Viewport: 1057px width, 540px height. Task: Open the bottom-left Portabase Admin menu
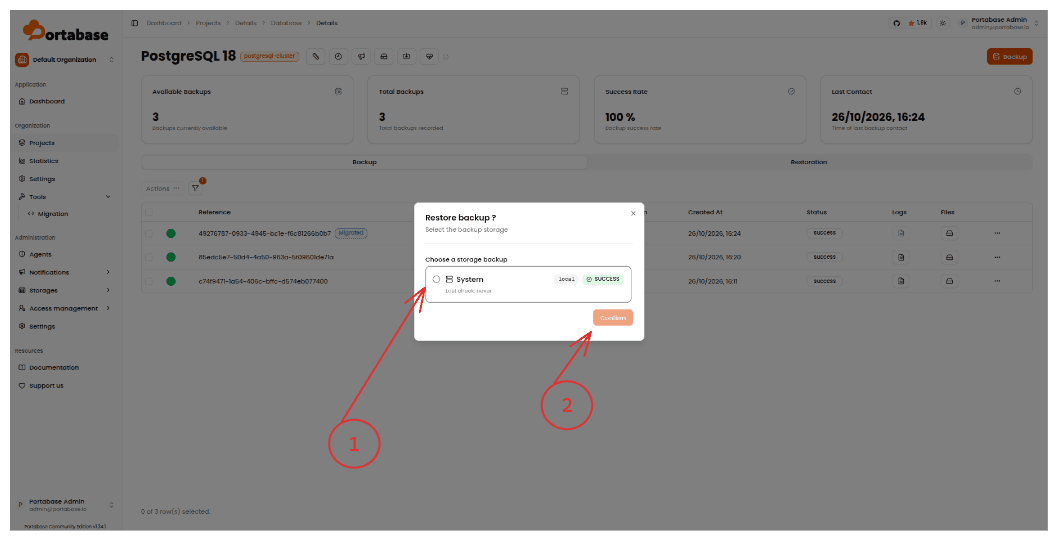coord(65,505)
